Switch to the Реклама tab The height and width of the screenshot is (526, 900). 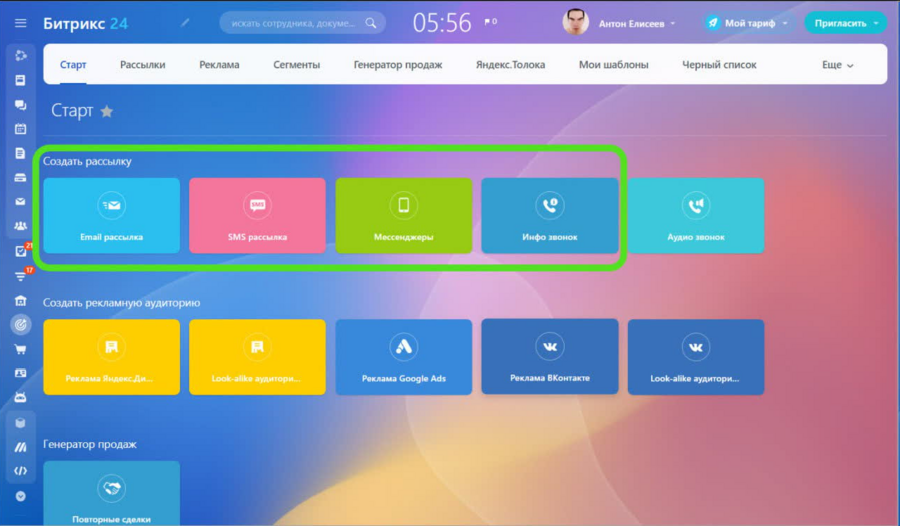(219, 65)
